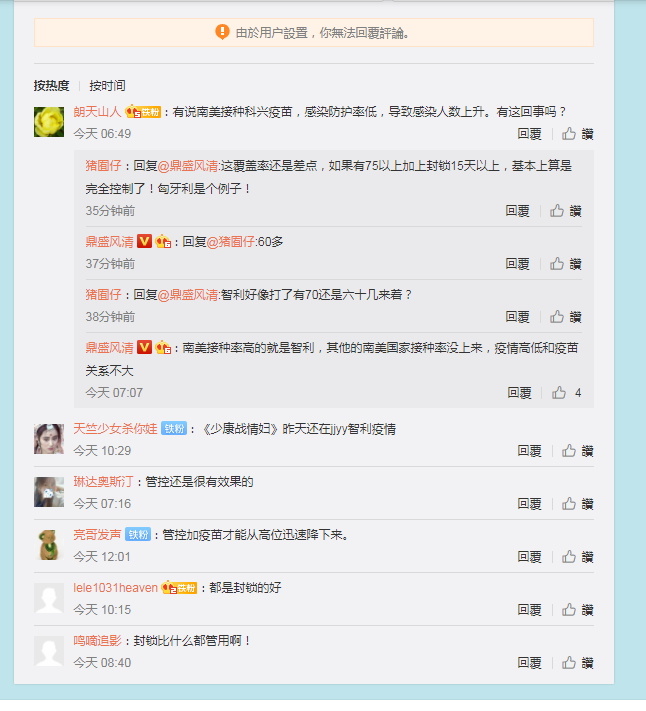The image size is (646, 711).
Task: Click the bear avatar of 亮哥发声
Action: pos(49,545)
